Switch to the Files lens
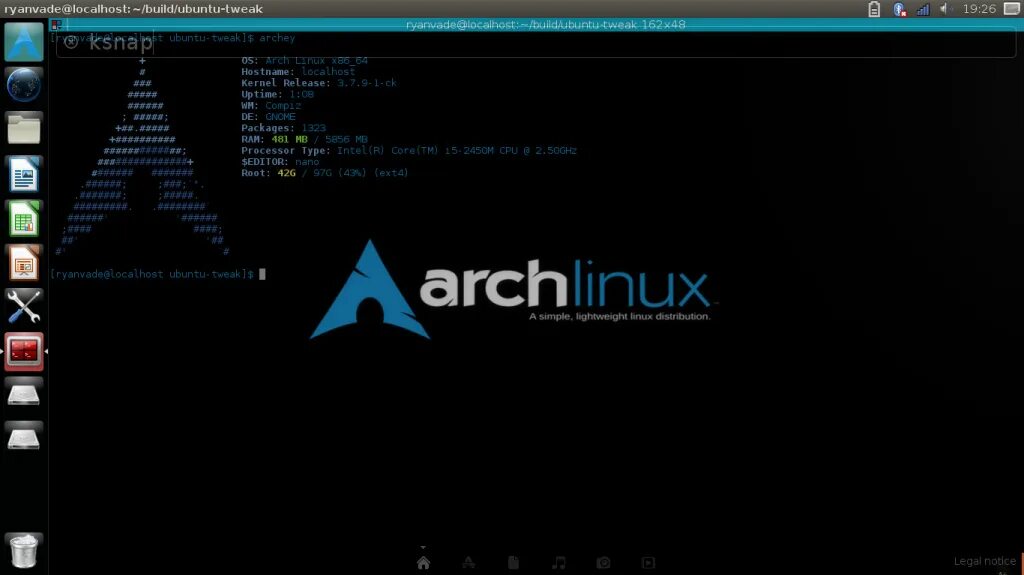This screenshot has height=575, width=1024. pos(513,563)
